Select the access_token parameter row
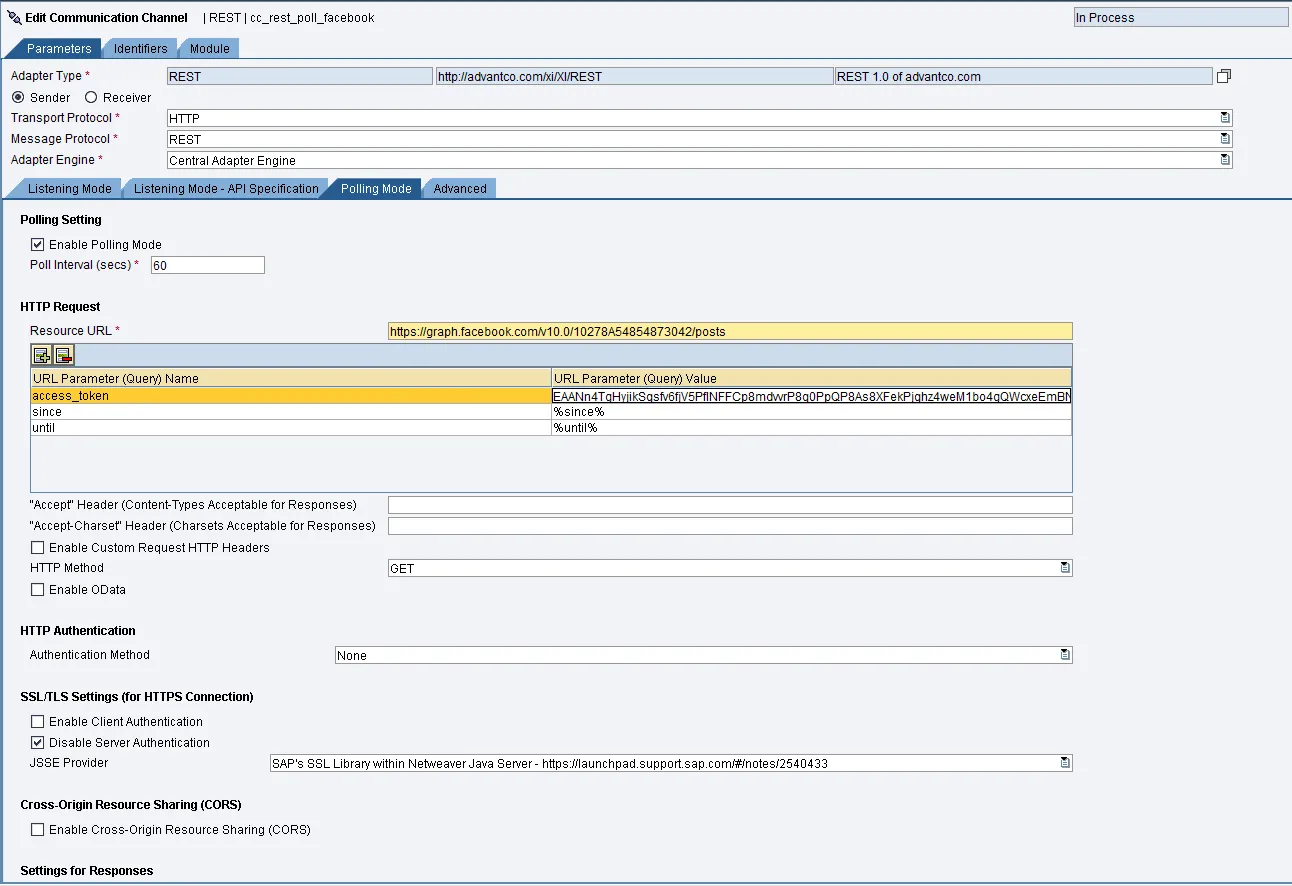 click(290, 396)
